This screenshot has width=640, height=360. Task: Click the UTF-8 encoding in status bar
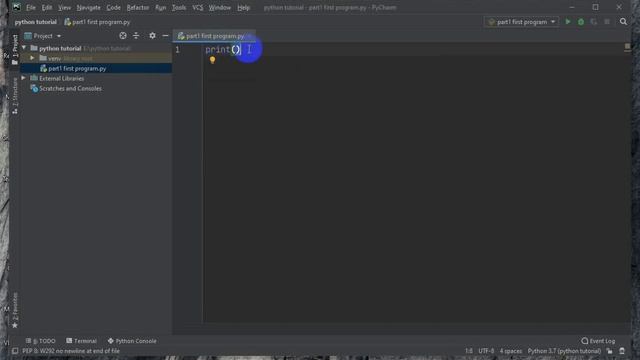(486, 351)
